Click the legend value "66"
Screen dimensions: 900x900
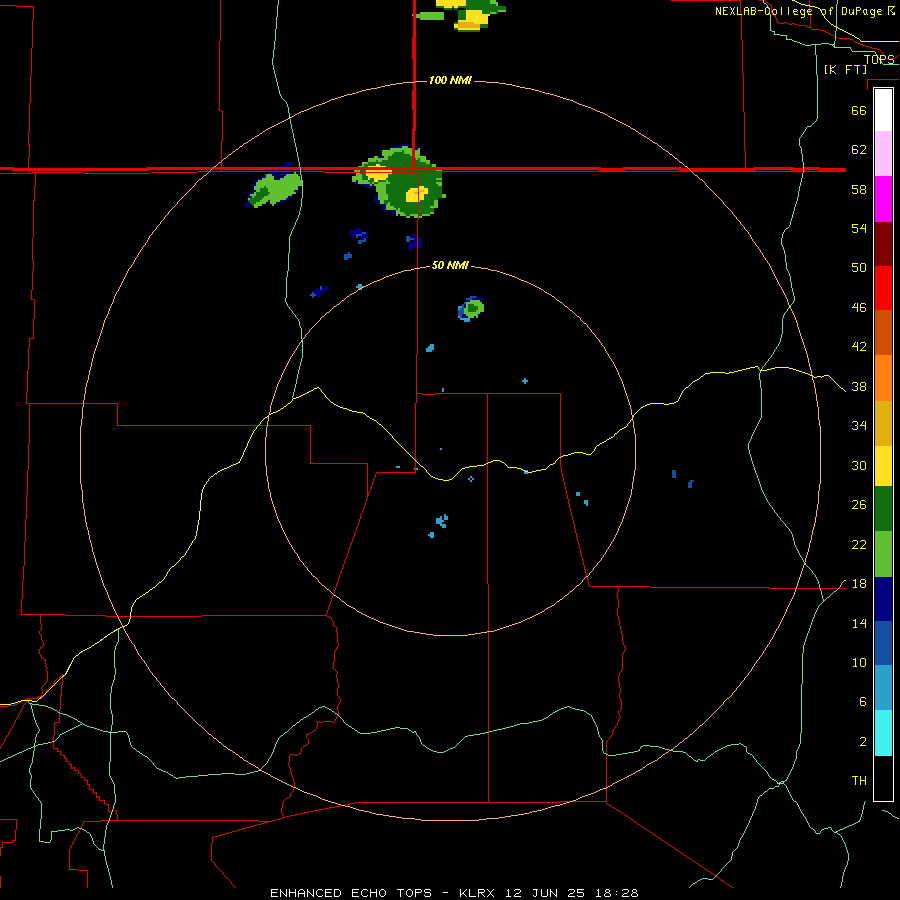859,110
